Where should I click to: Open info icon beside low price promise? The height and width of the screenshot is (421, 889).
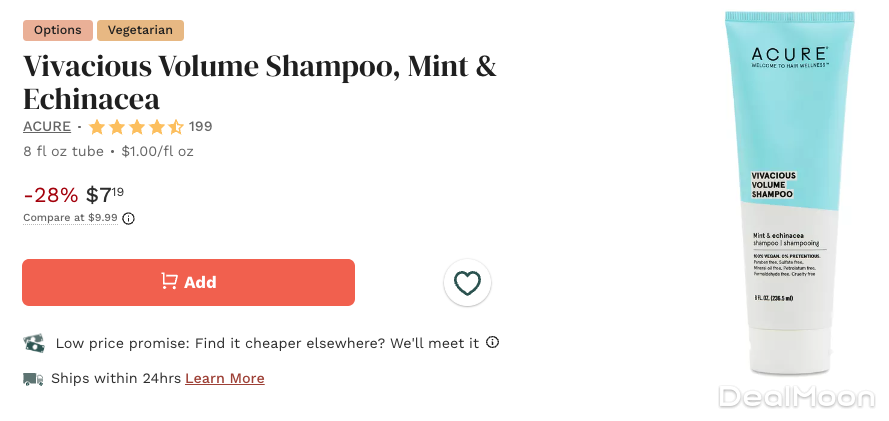pyautogui.click(x=492, y=343)
